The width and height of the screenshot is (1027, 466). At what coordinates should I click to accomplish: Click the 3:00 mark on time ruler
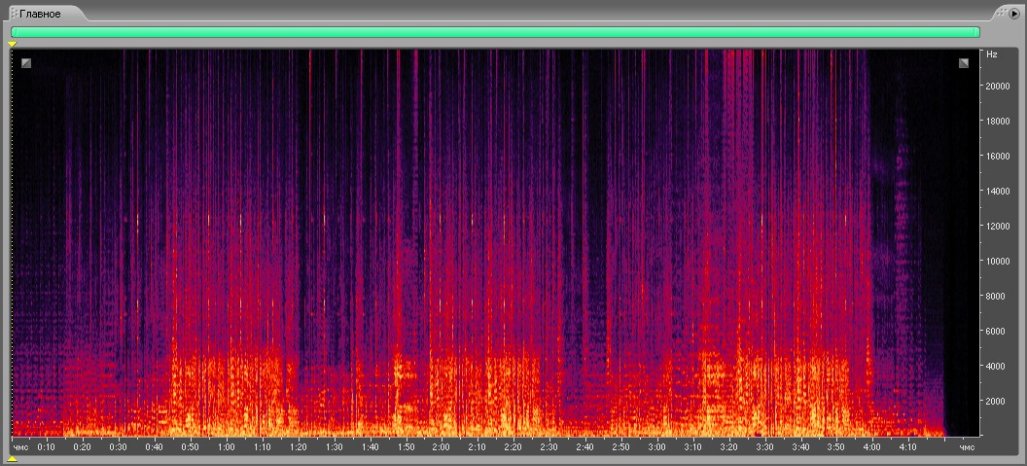[656, 446]
